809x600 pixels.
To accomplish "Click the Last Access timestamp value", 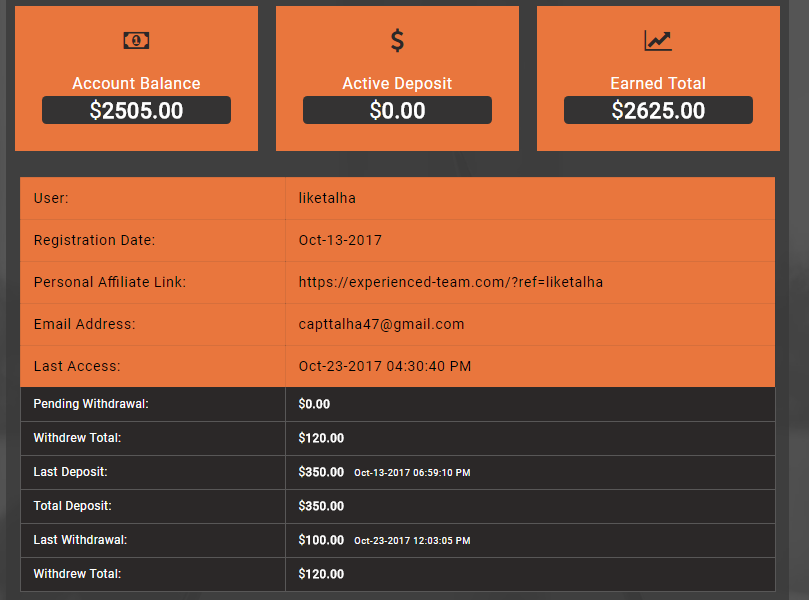I will point(384,366).
